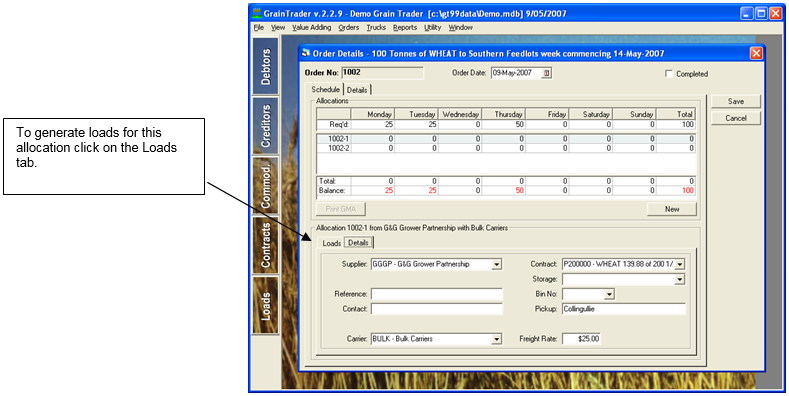
Task: Select allocation row 1002-2
Action: click(506, 148)
